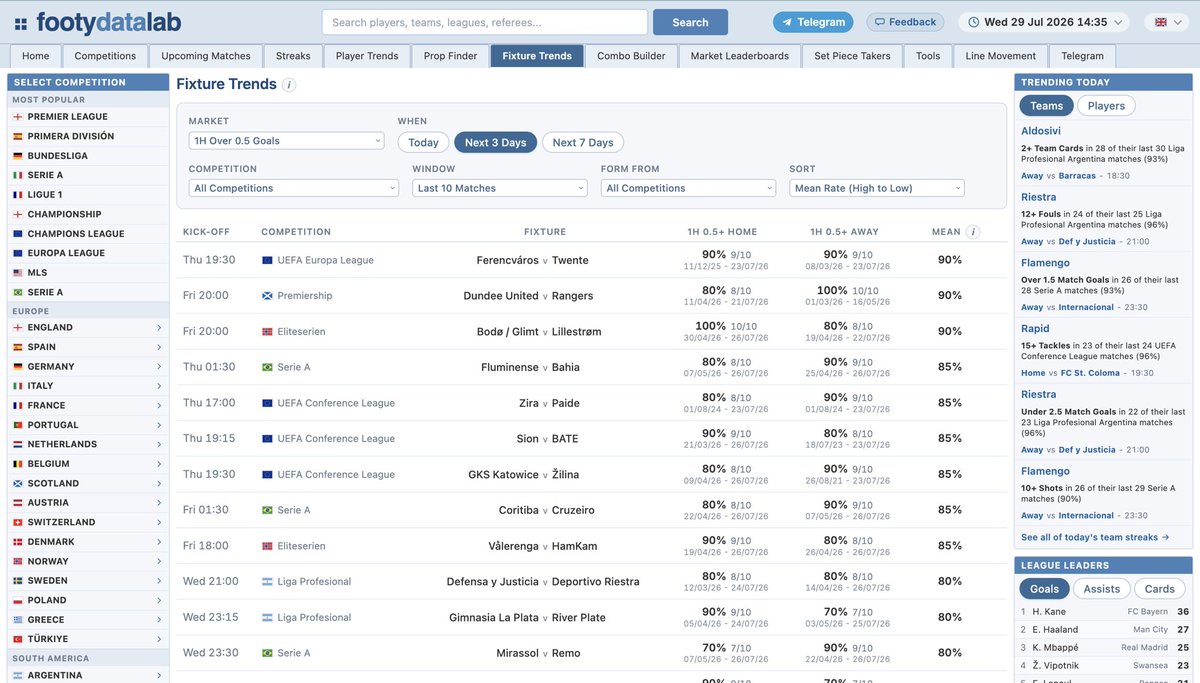Focus the players and teams search field
Screen dimensions: 1200x683
(485, 22)
